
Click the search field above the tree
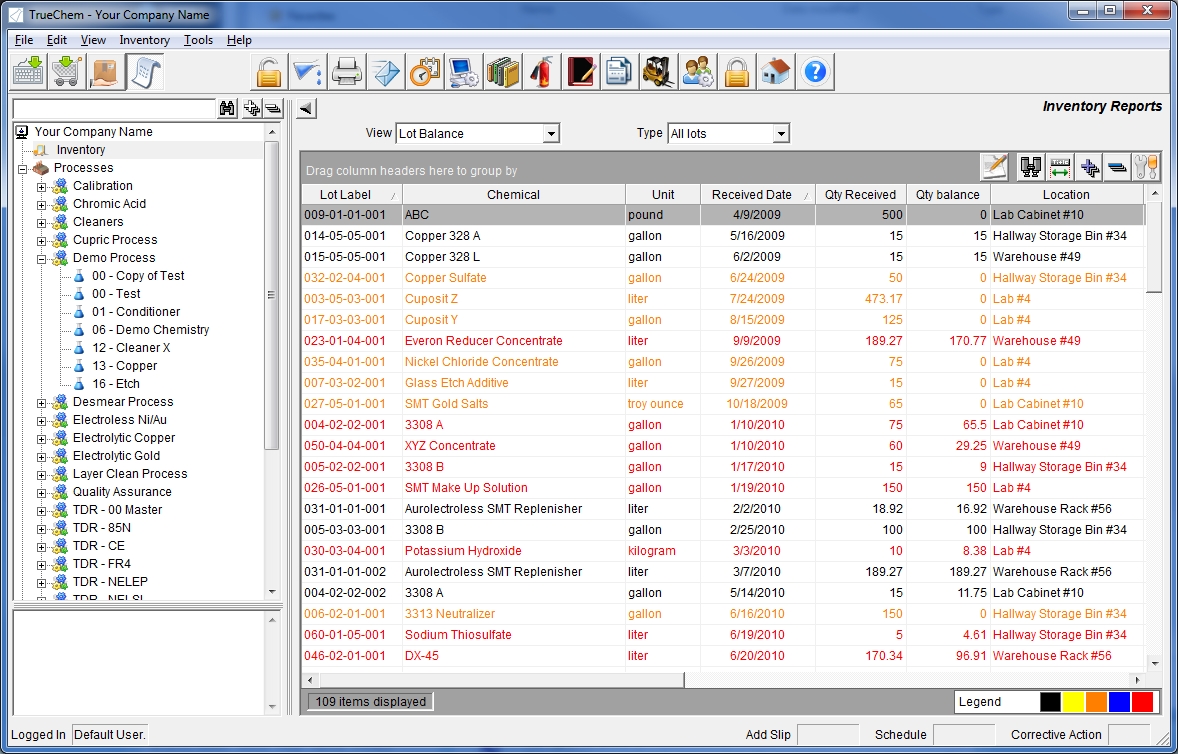pyautogui.click(x=114, y=108)
